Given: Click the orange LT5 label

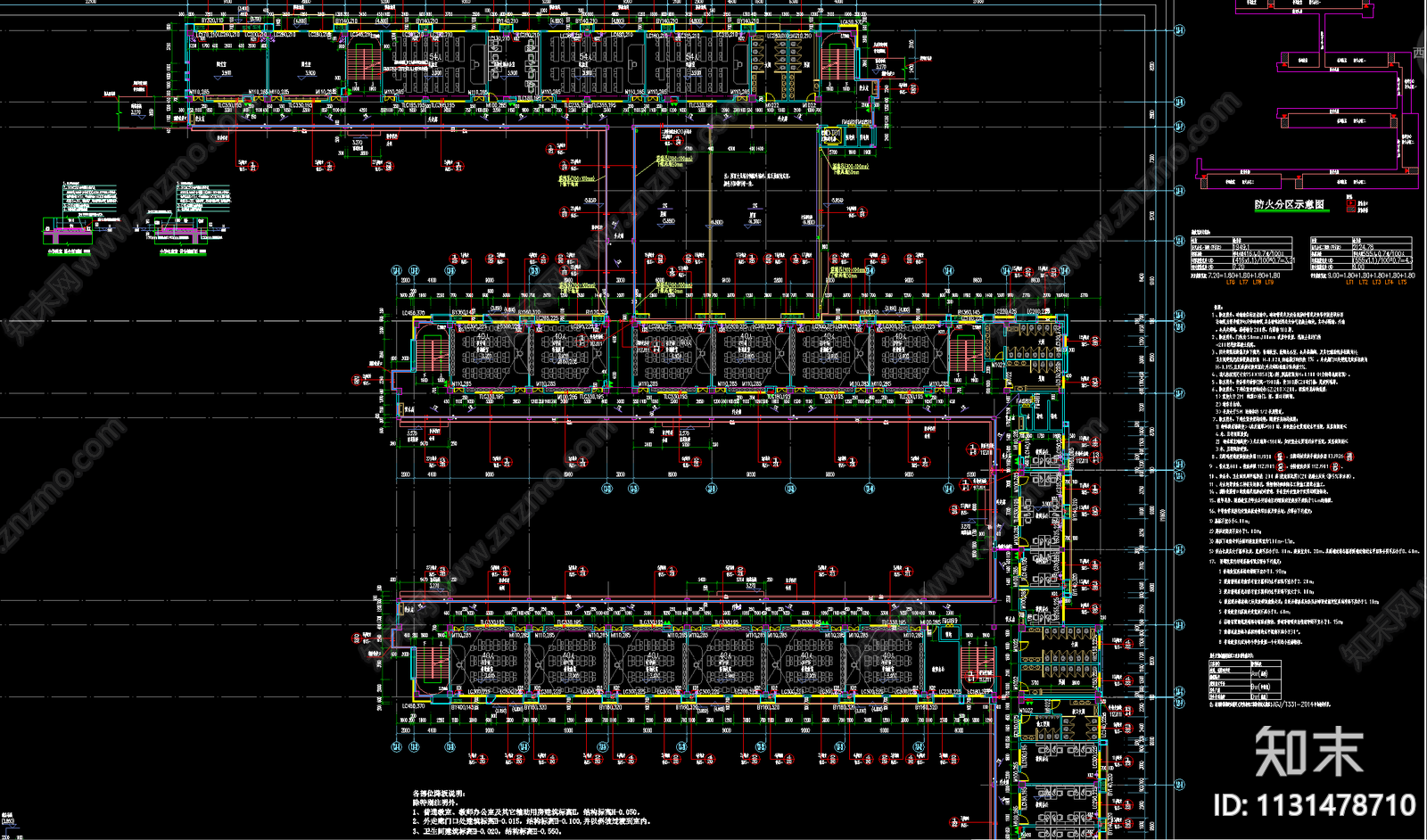Looking at the screenshot, I should (x=1402, y=283).
